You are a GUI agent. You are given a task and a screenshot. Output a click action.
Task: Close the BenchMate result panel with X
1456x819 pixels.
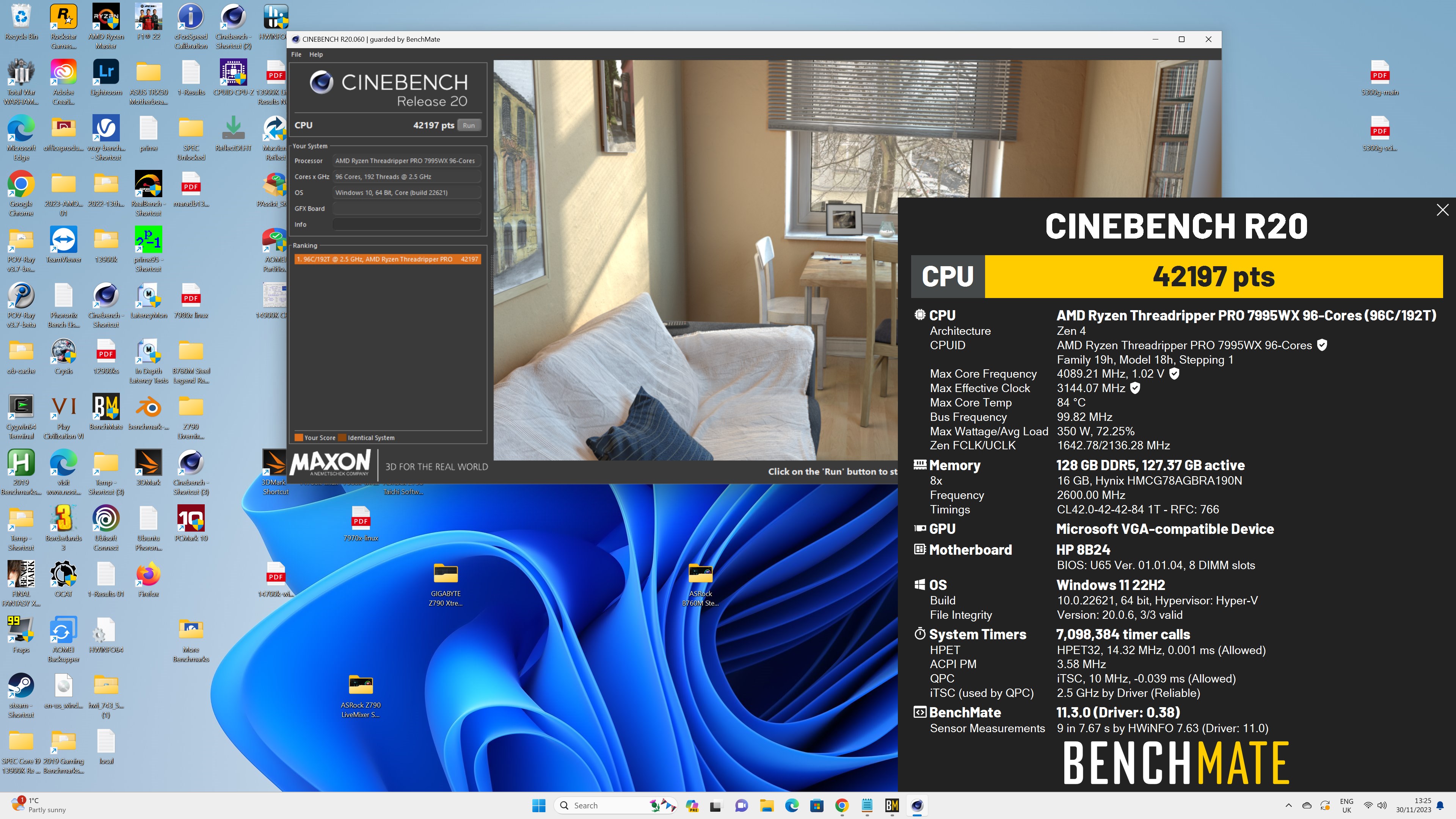click(1442, 210)
